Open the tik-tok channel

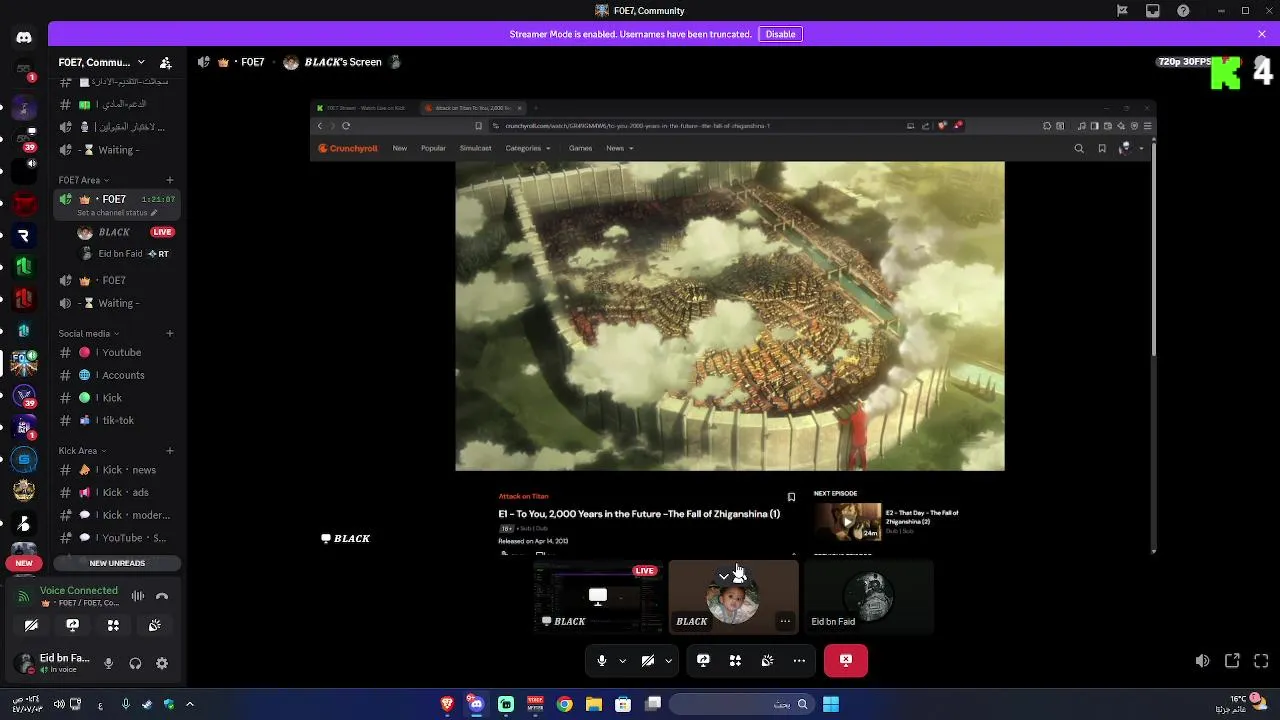[x=116, y=420]
